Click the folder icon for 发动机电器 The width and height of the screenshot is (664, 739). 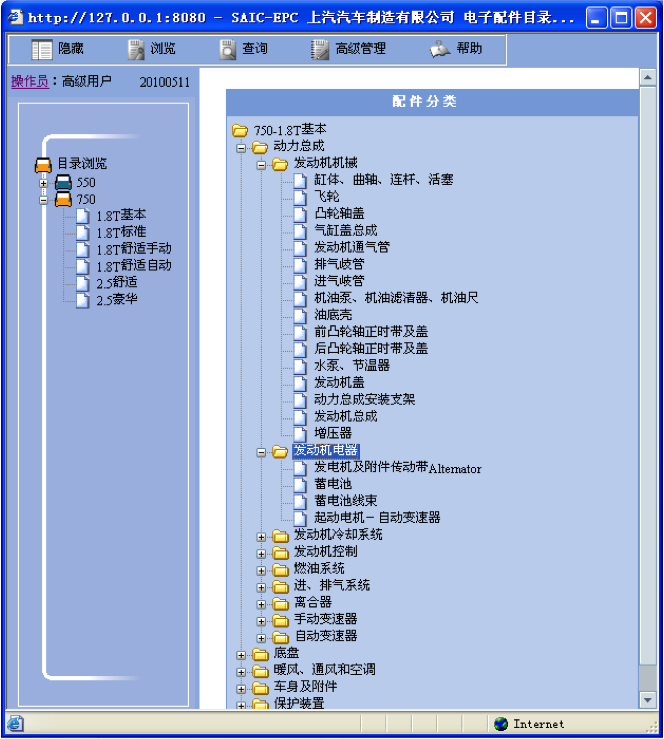point(280,452)
